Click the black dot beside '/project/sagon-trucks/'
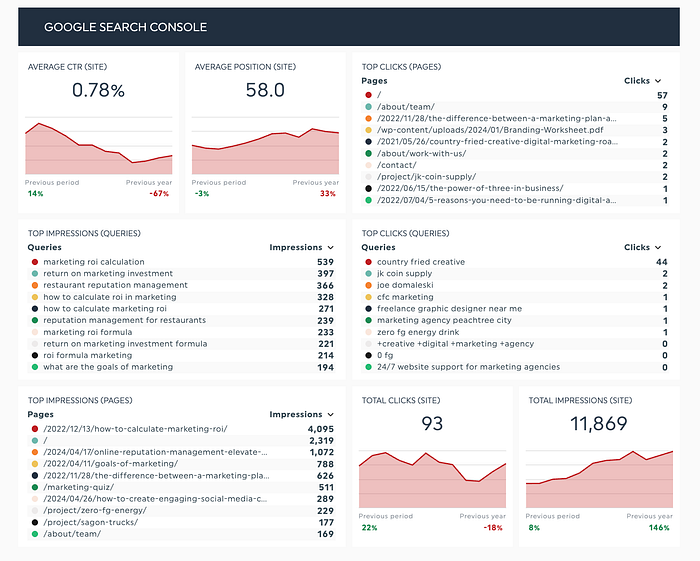 (x=35, y=522)
